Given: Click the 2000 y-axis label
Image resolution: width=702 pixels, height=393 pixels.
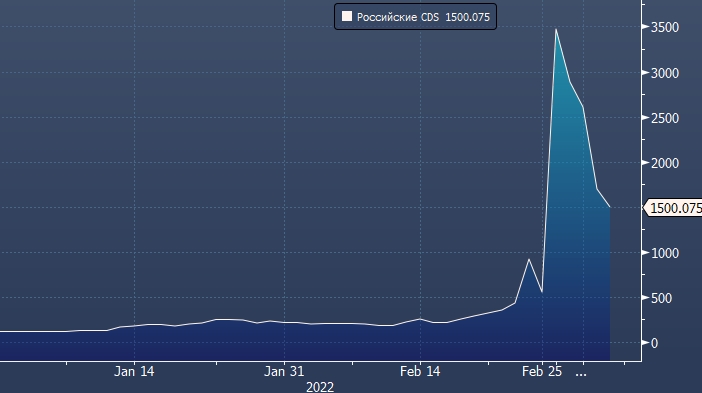Looking at the screenshot, I should pyautogui.click(x=664, y=163).
